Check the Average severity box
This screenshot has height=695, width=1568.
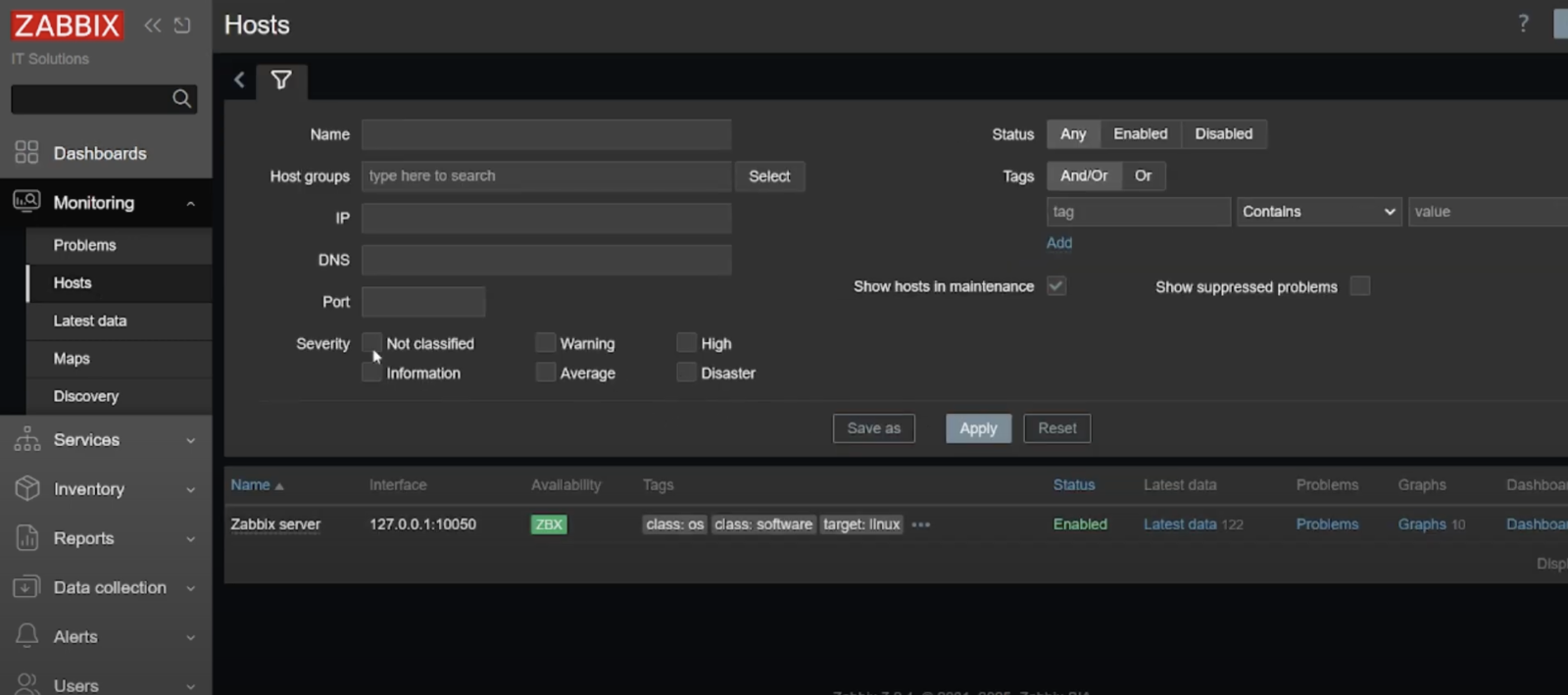click(x=545, y=372)
